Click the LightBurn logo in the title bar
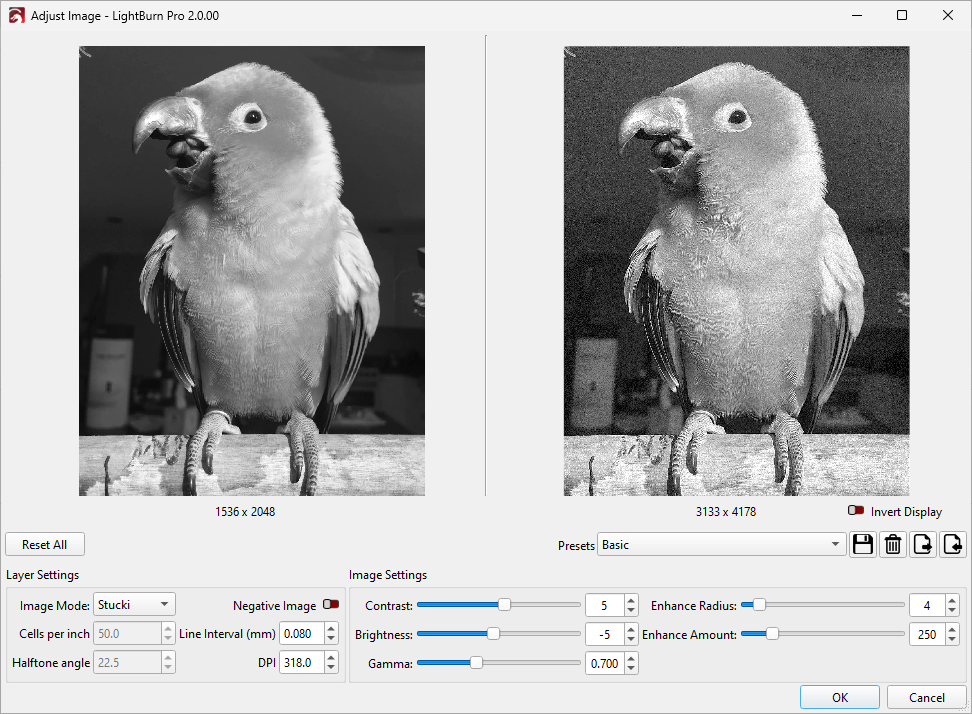 pos(16,16)
